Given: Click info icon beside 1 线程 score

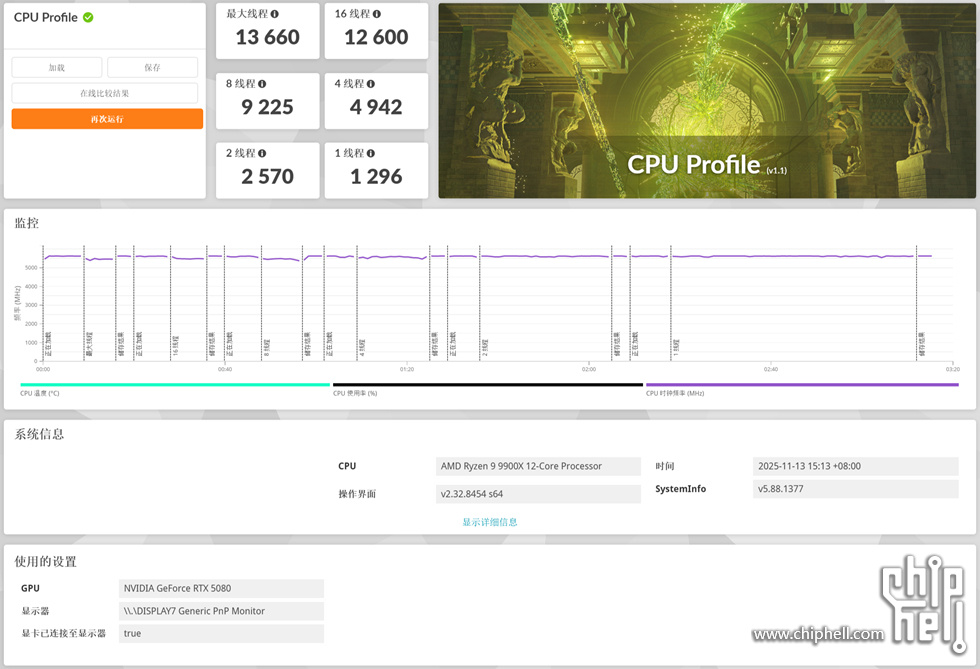Looking at the screenshot, I should point(371,154).
